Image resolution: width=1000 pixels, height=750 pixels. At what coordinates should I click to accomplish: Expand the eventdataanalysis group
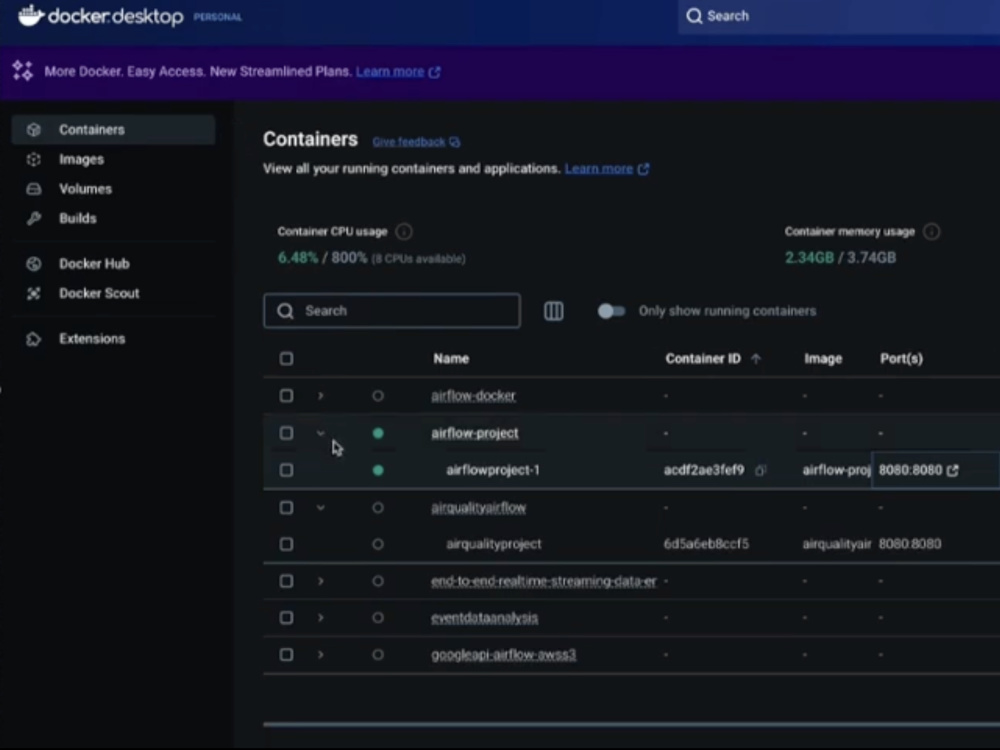[321, 618]
